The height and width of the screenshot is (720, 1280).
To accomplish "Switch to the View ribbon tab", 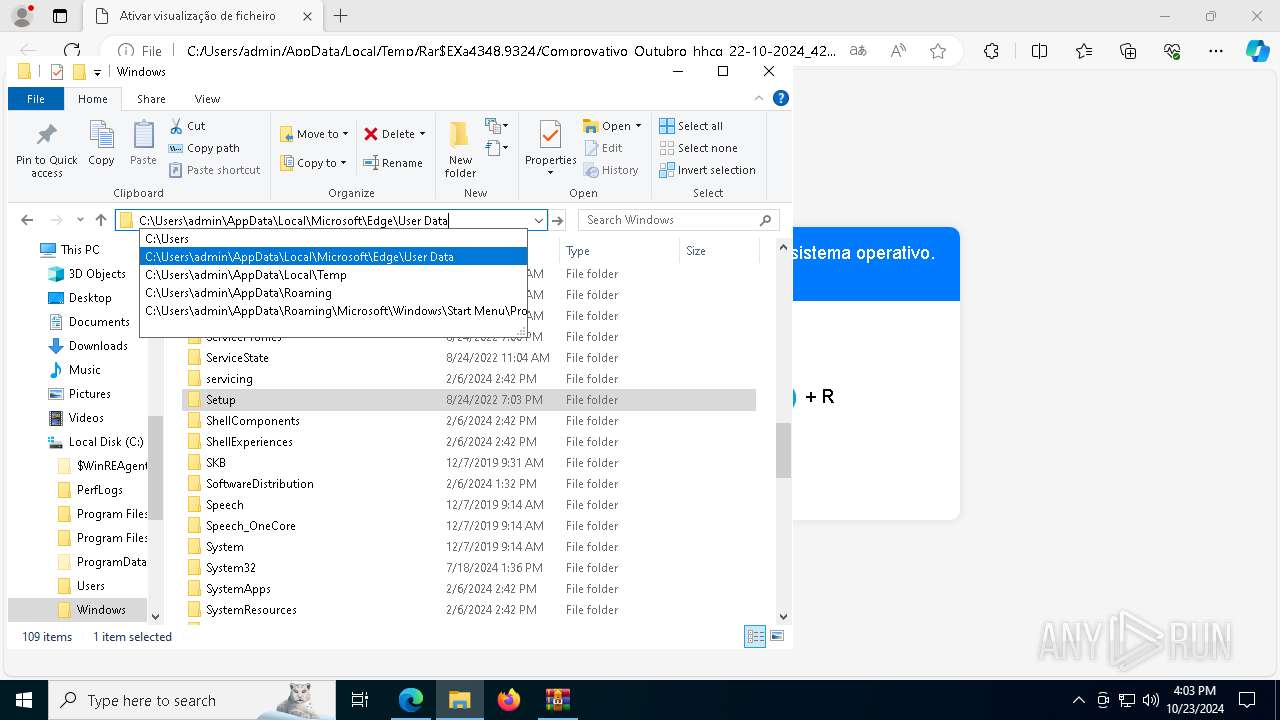I will coord(207,99).
